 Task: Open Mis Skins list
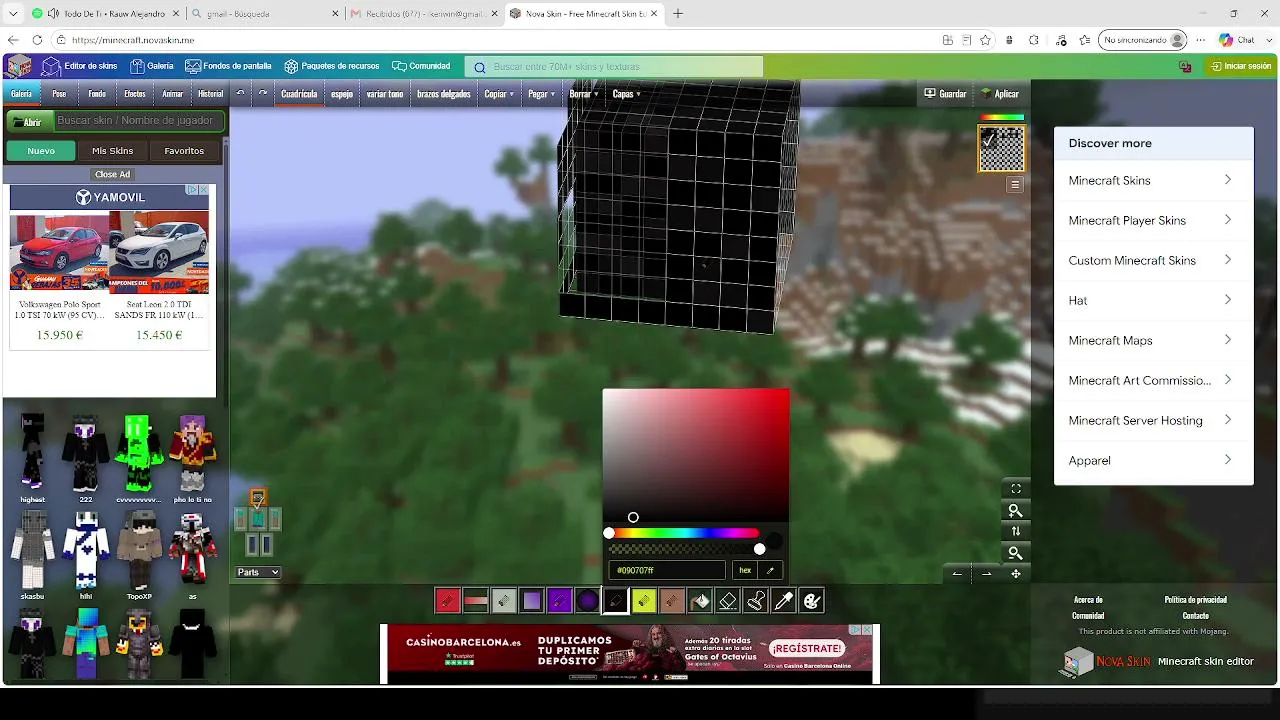pyautogui.click(x=113, y=151)
